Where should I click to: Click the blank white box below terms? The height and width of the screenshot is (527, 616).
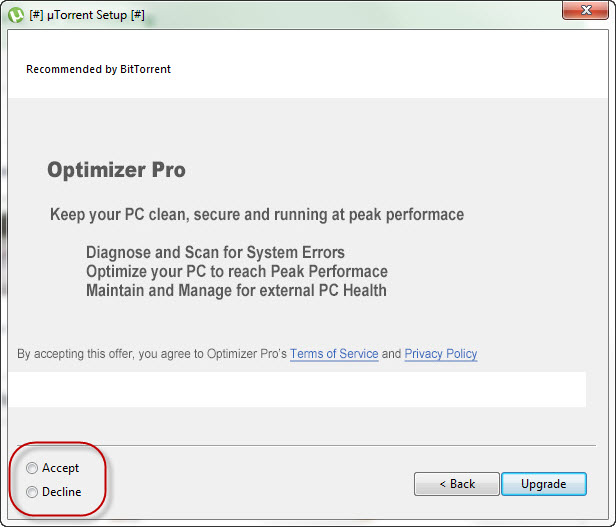[297, 389]
